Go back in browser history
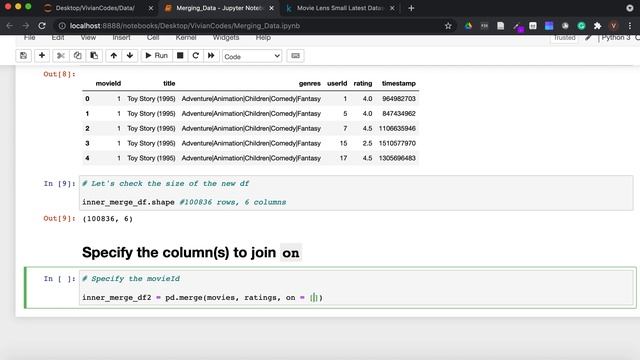 [9, 26]
